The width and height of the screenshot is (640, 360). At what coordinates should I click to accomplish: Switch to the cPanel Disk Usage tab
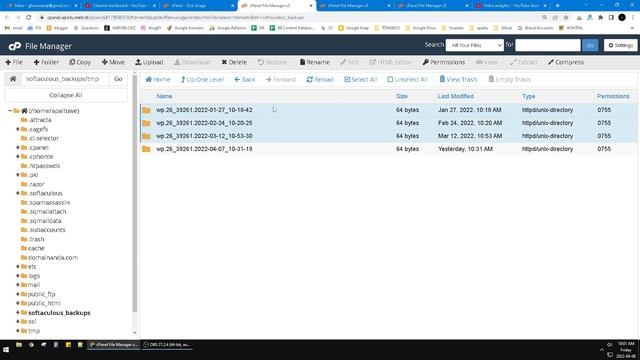pos(198,6)
